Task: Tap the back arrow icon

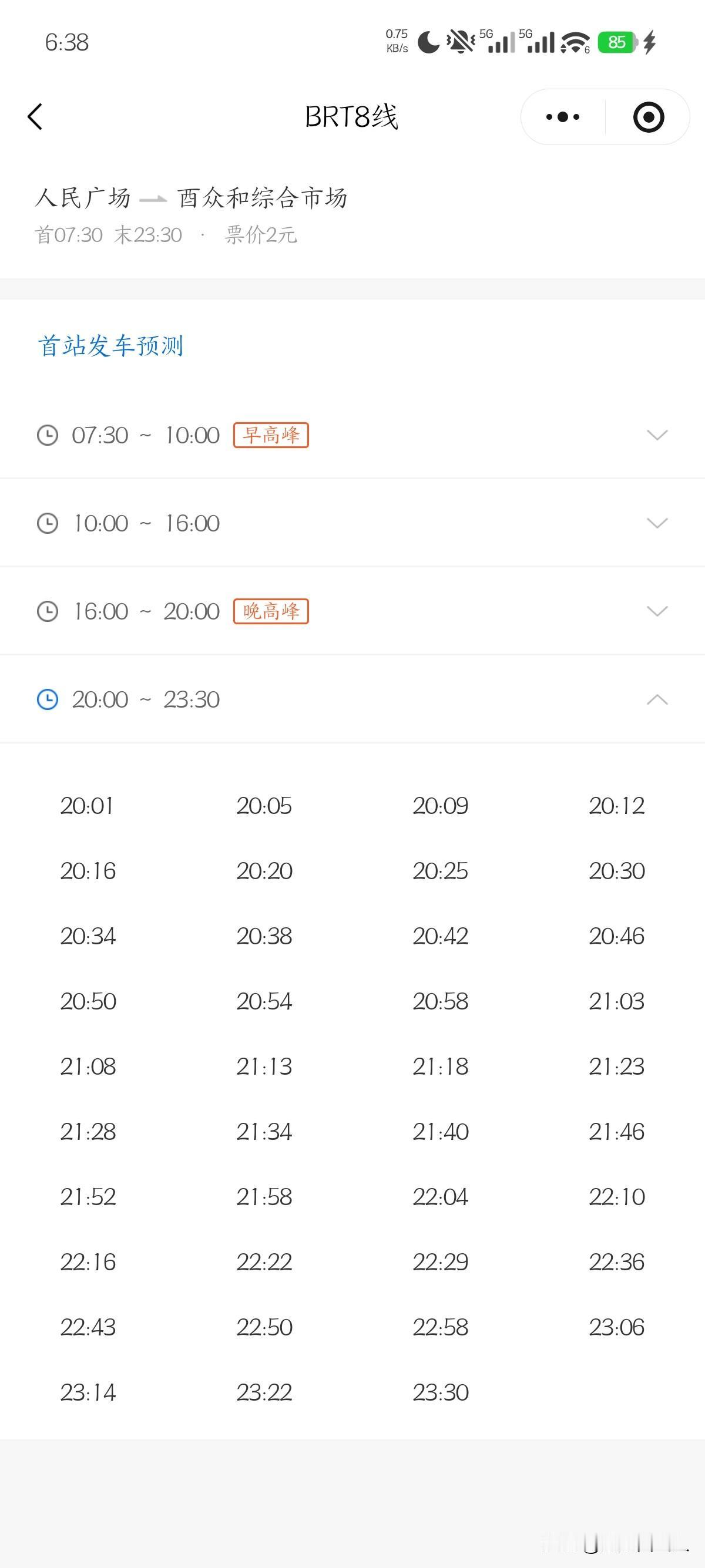Action: pyautogui.click(x=35, y=116)
